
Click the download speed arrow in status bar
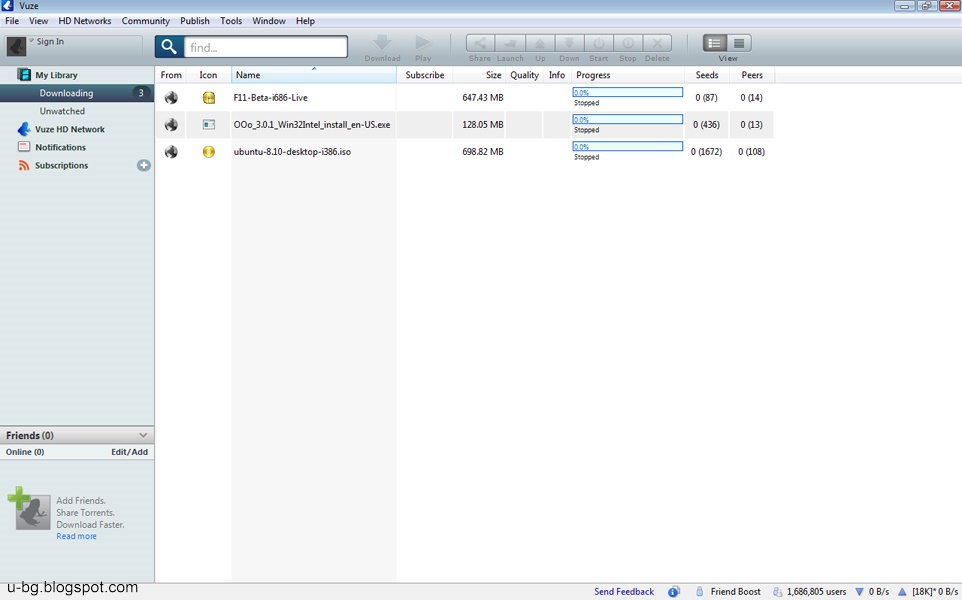point(860,591)
